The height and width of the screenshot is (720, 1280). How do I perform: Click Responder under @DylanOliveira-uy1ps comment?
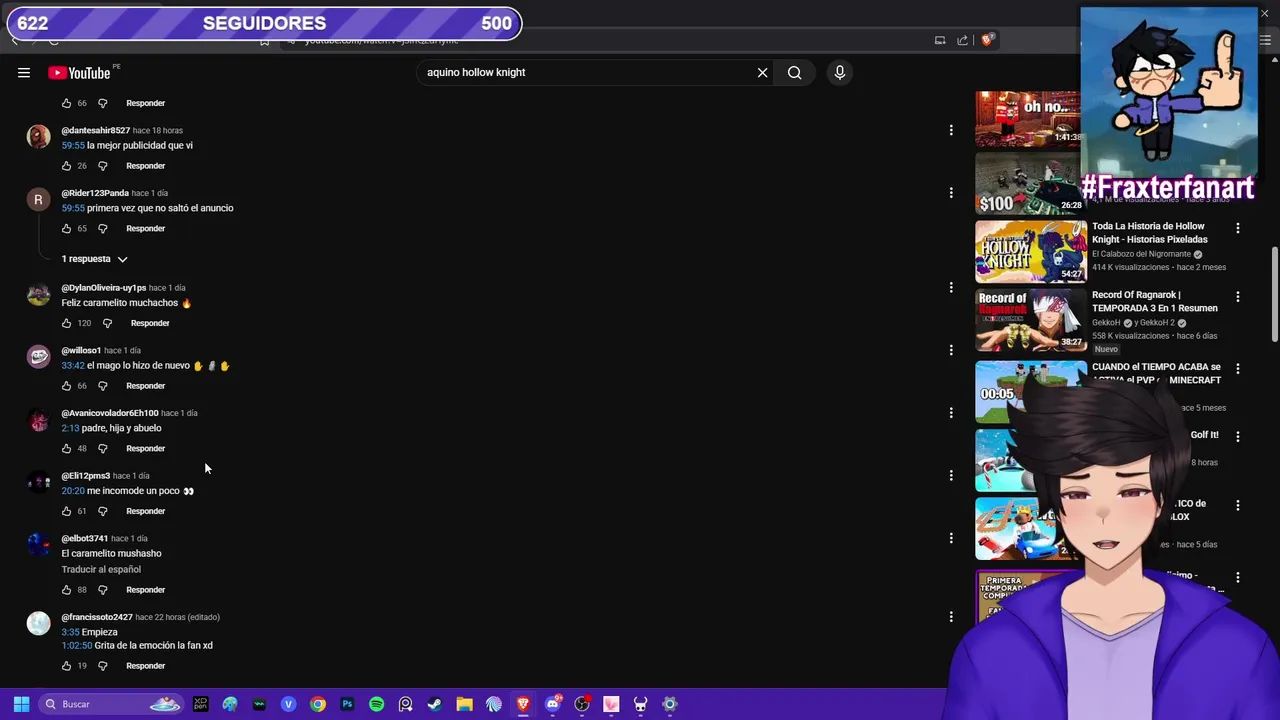pyautogui.click(x=150, y=323)
